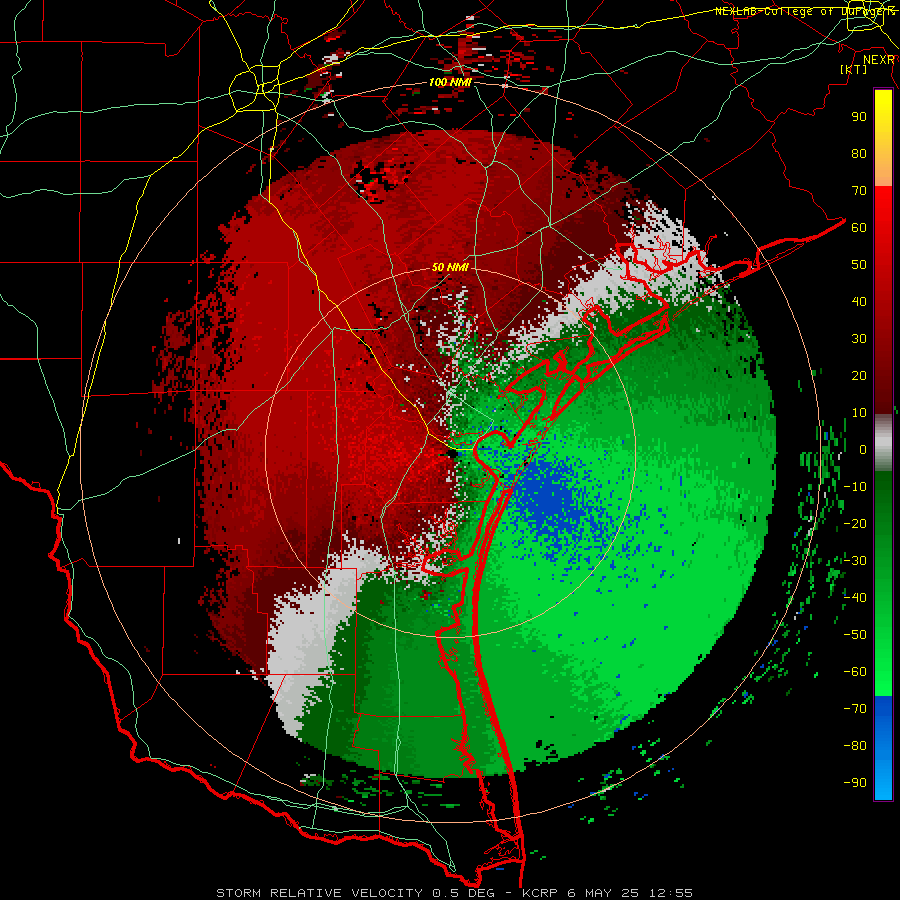The height and width of the screenshot is (900, 900).
Task: Click the -50 legend value
Action: (x=855, y=635)
